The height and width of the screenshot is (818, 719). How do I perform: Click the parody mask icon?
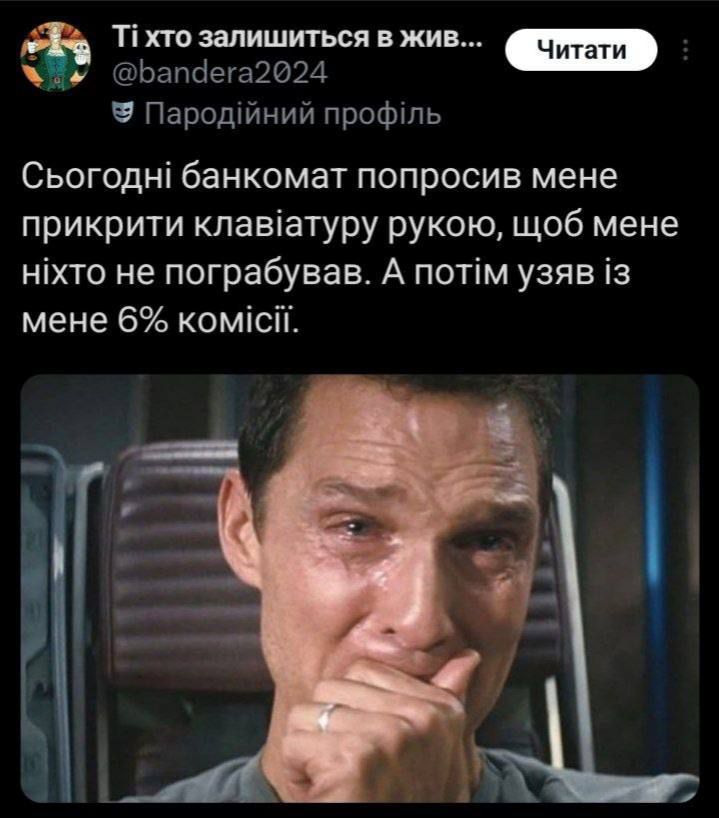[124, 113]
